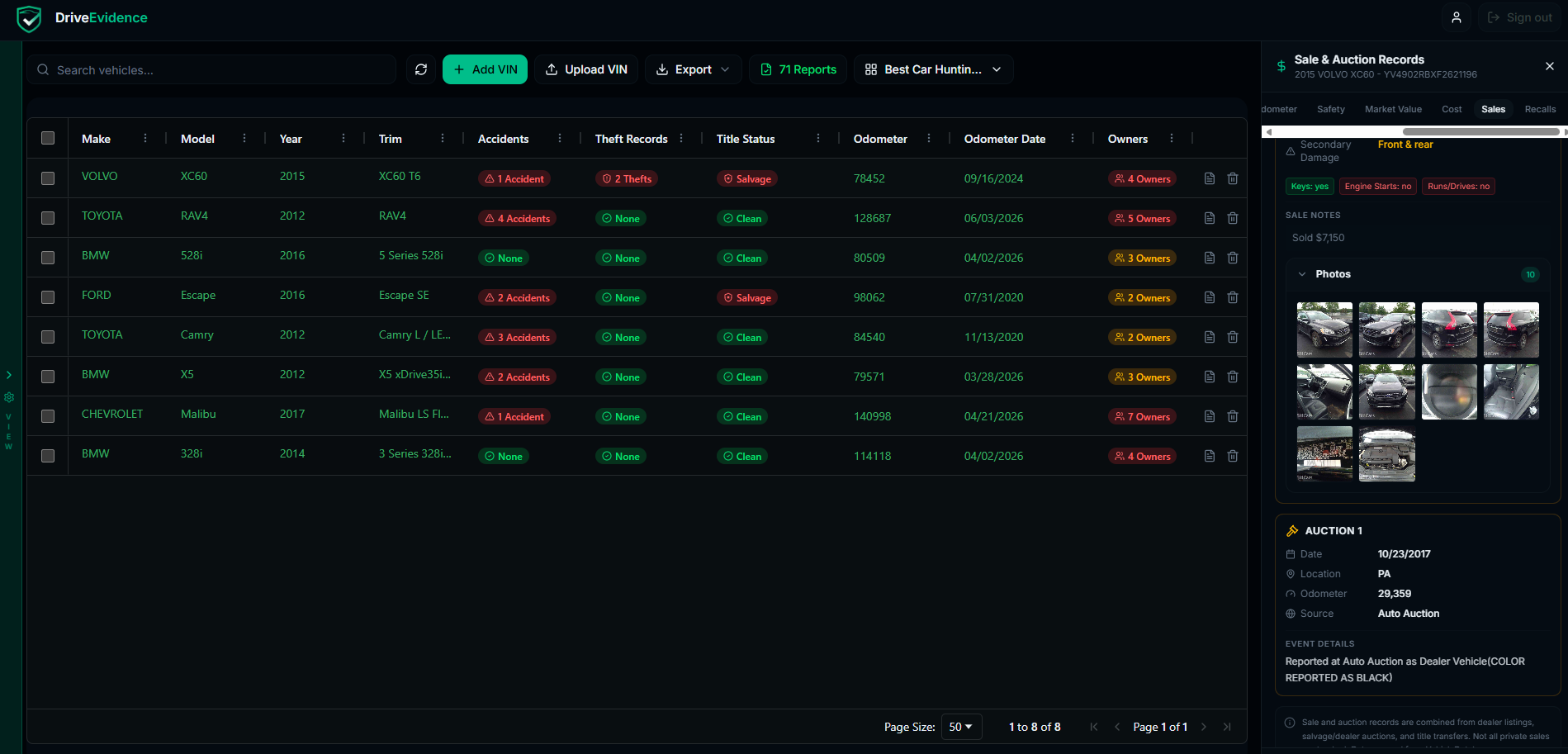Delete the VOLVO XC60 row

1233,178
